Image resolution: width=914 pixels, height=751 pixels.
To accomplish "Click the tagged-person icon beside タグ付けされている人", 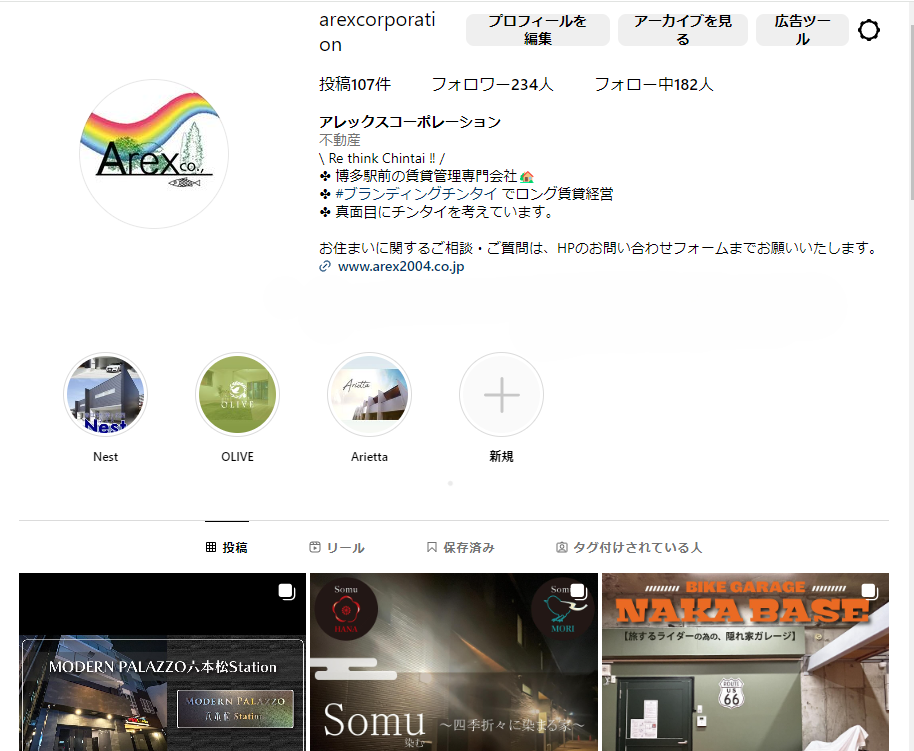I will [561, 547].
